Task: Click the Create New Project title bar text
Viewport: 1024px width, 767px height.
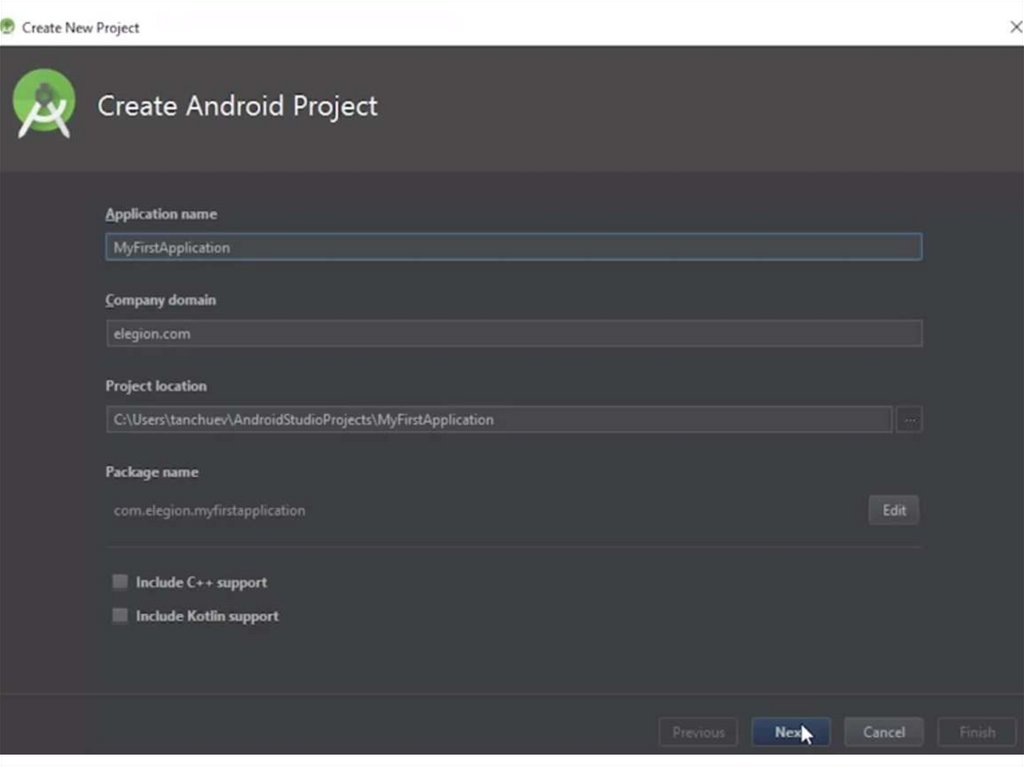Action: click(x=81, y=27)
